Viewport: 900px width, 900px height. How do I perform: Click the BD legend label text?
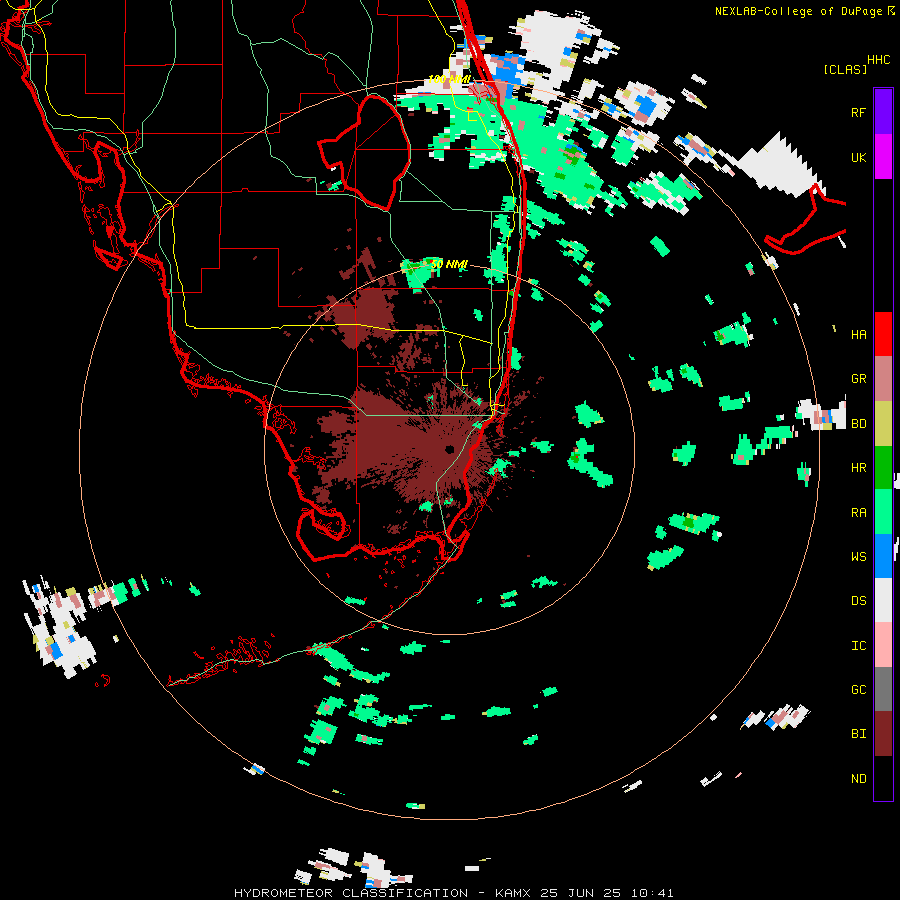pos(858,424)
